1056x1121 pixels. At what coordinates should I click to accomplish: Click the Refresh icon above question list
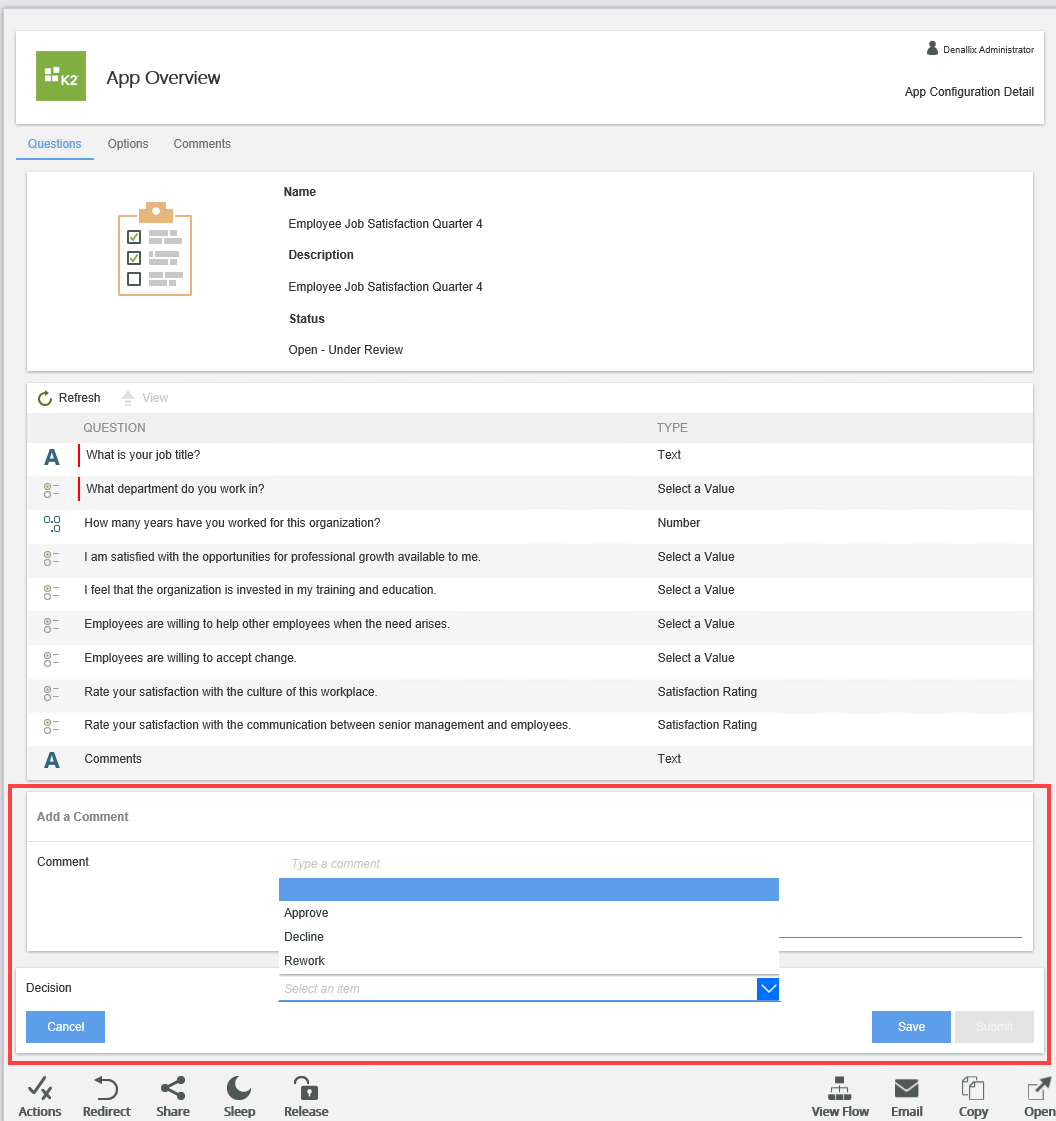pos(45,398)
